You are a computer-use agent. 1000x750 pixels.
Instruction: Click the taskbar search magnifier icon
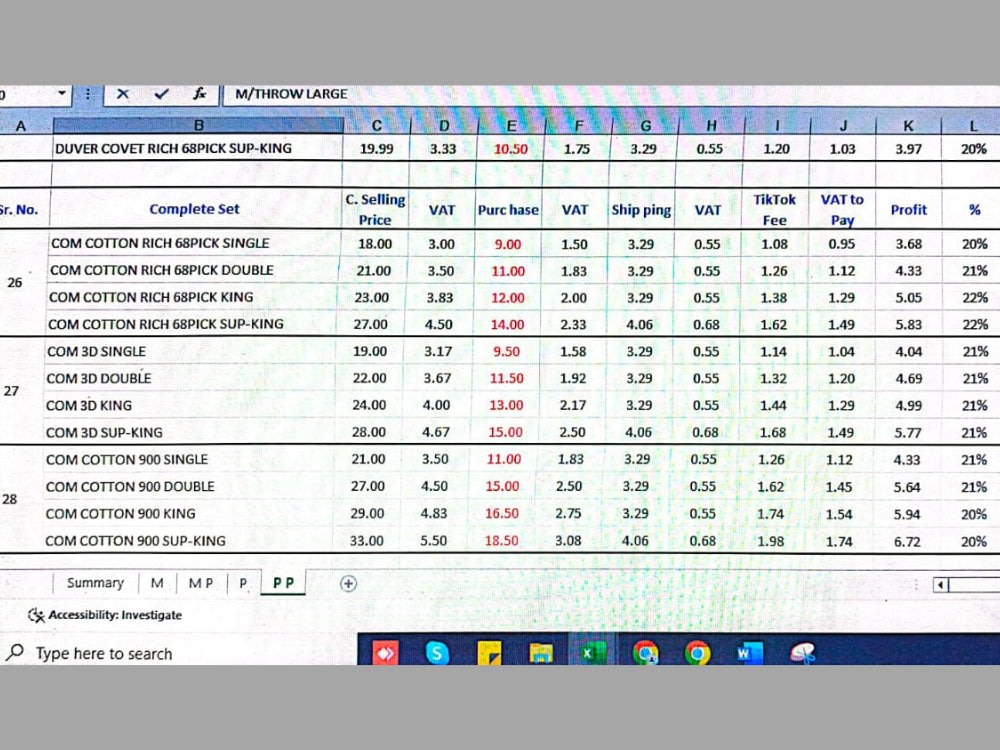[x=14, y=652]
